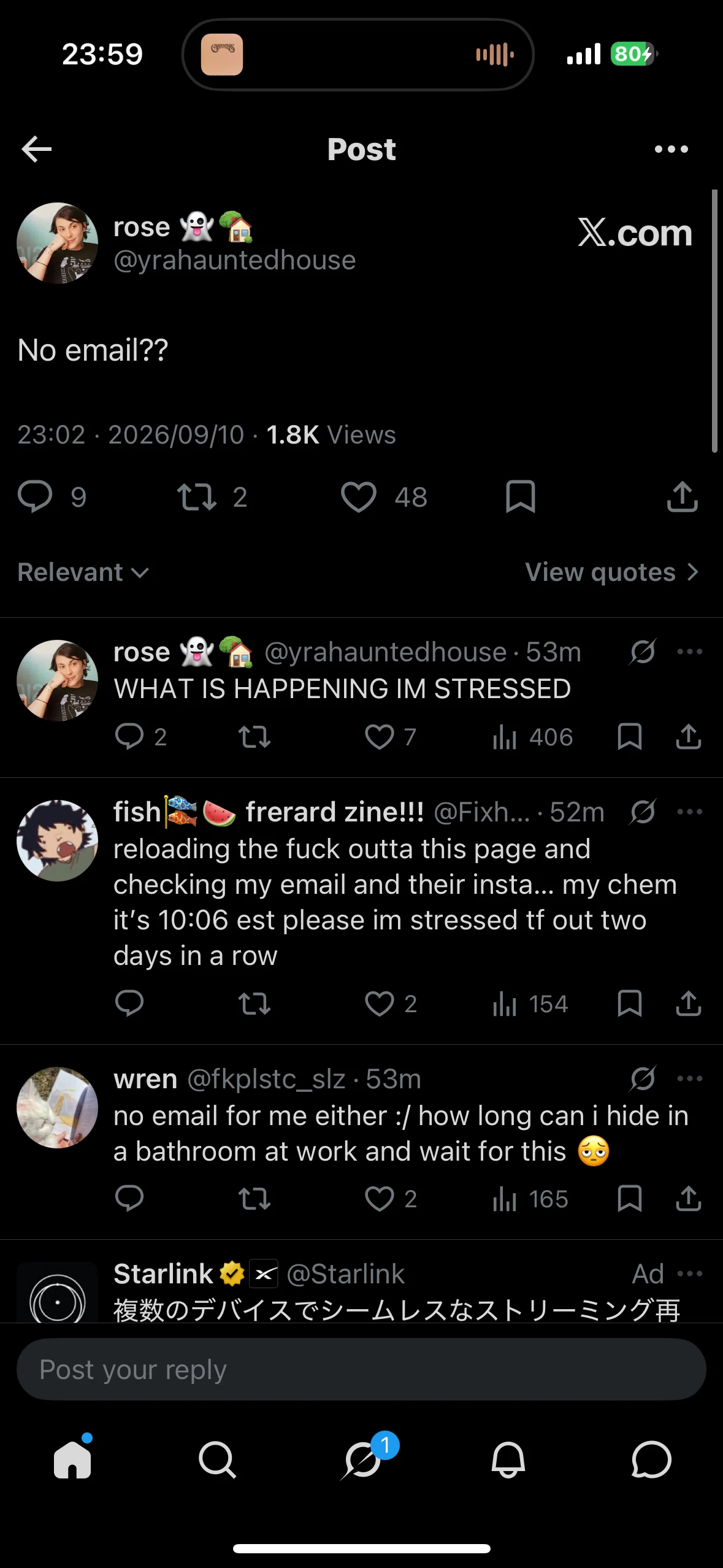The height and width of the screenshot is (1568, 723).
Task: Open Grok icon on wren's reply
Action: (643, 1078)
